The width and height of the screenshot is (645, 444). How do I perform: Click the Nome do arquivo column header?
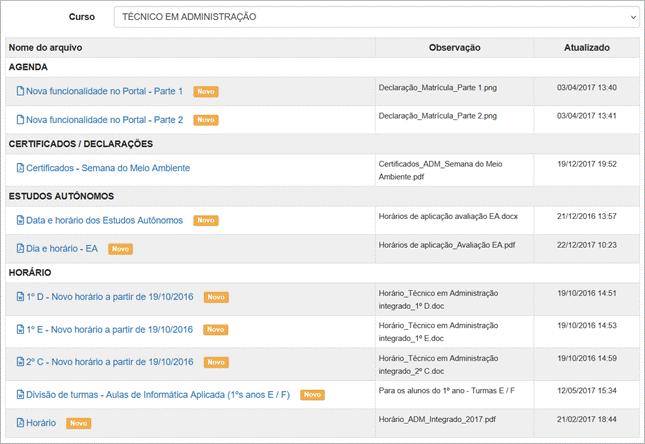coord(45,47)
